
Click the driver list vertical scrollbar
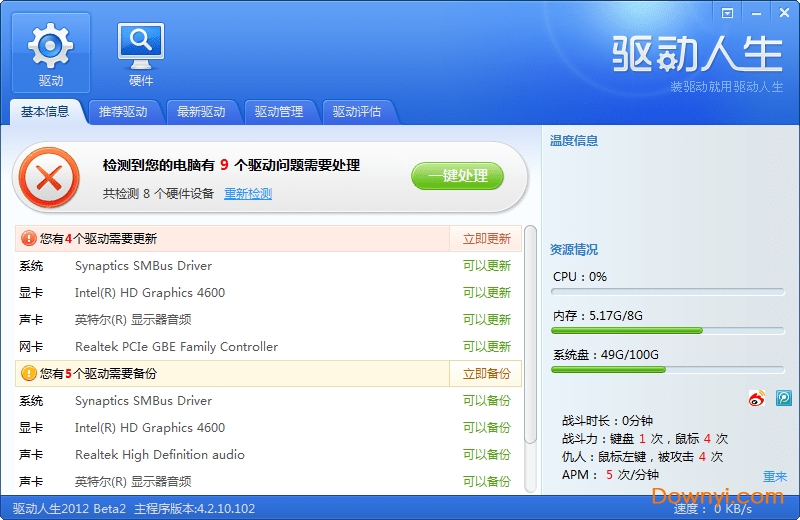(x=531, y=335)
